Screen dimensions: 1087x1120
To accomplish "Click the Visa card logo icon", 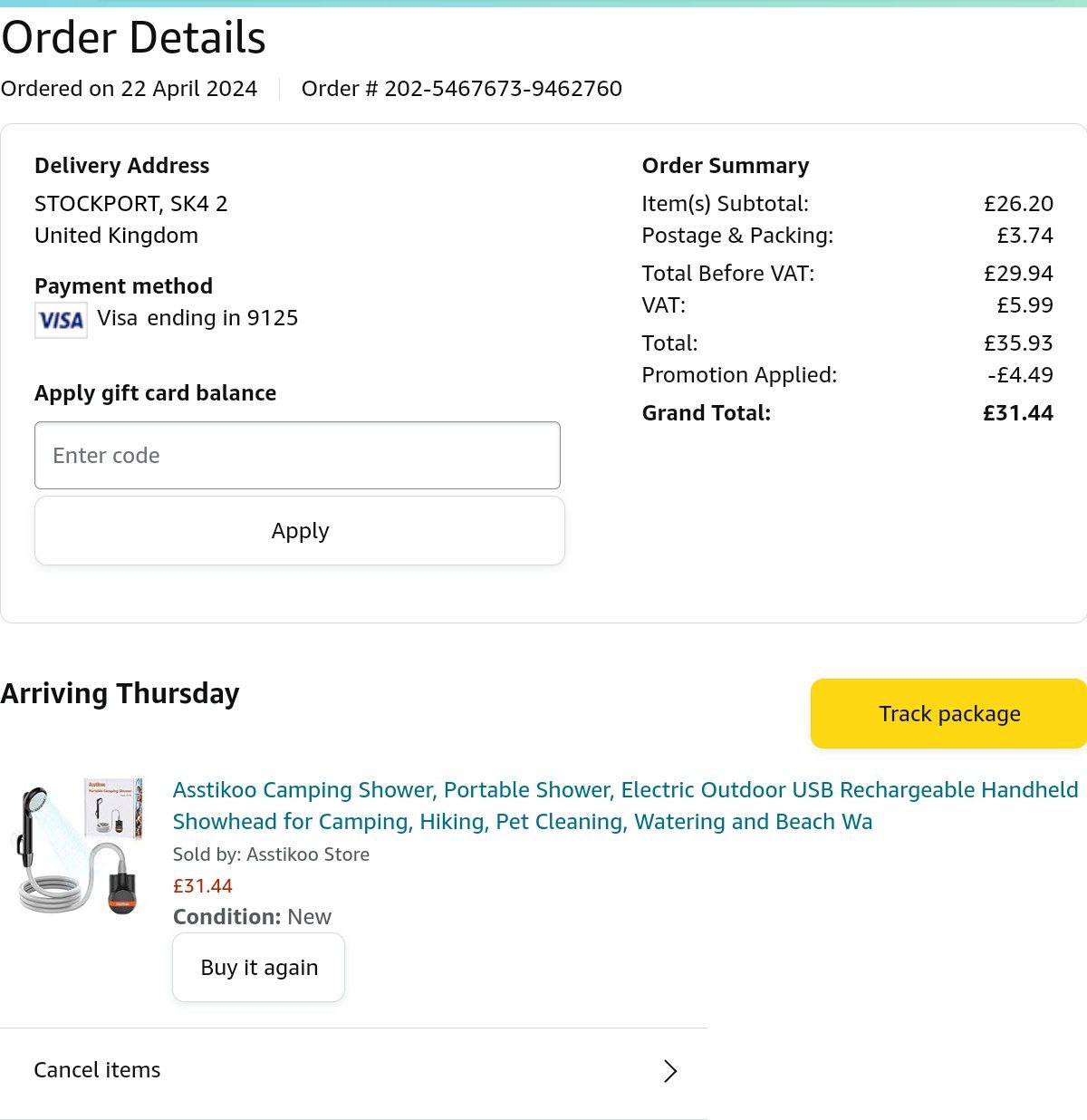I will [x=61, y=320].
